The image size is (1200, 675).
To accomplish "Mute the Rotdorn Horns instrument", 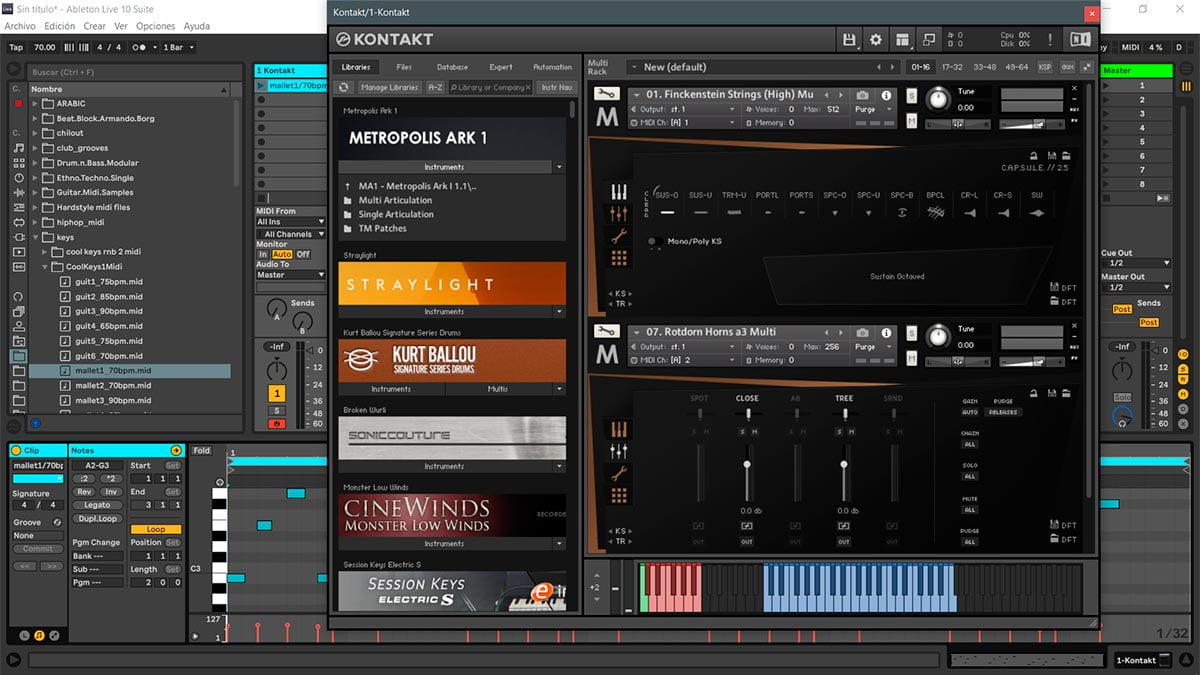I will point(912,358).
